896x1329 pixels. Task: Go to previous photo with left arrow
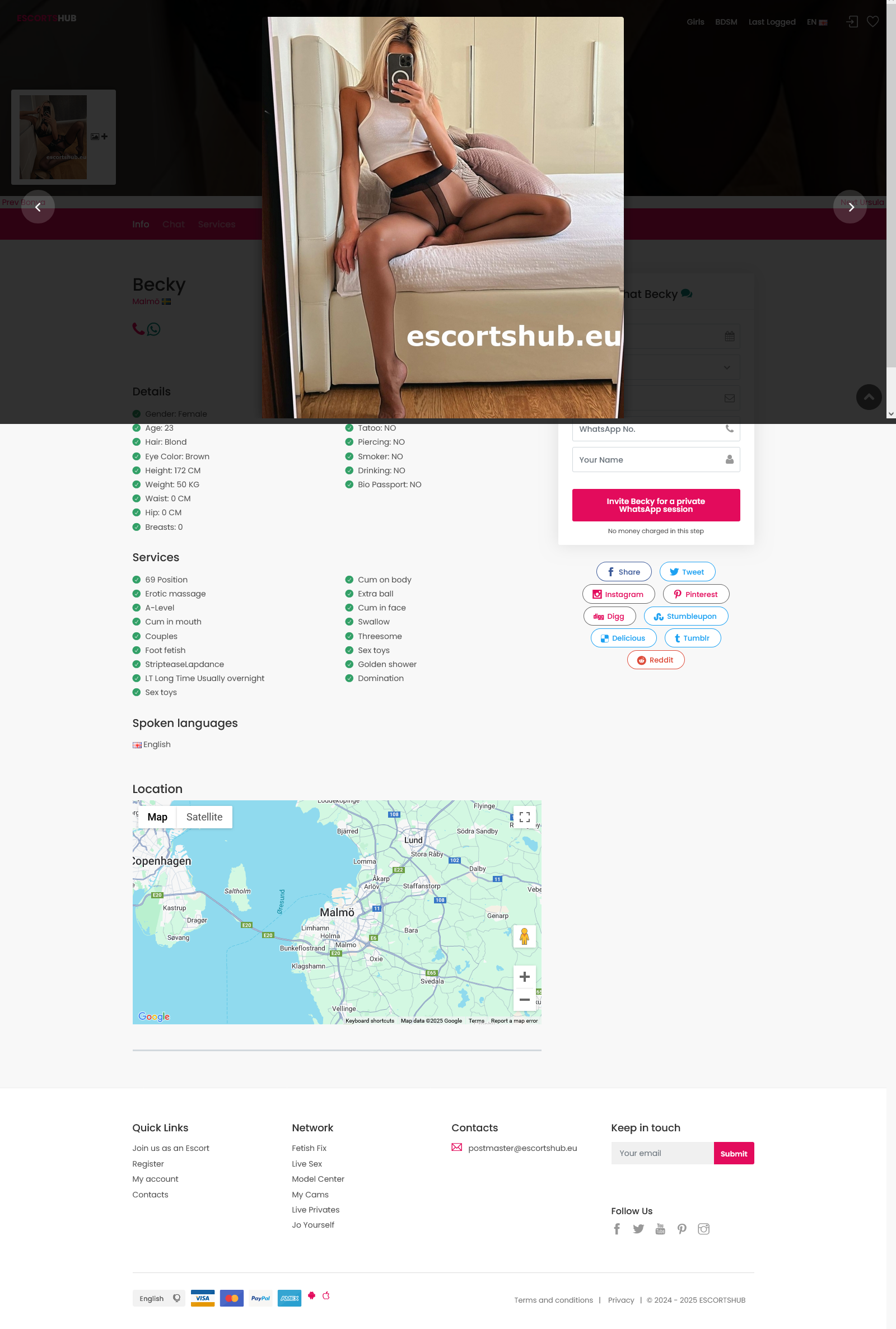pos(38,207)
